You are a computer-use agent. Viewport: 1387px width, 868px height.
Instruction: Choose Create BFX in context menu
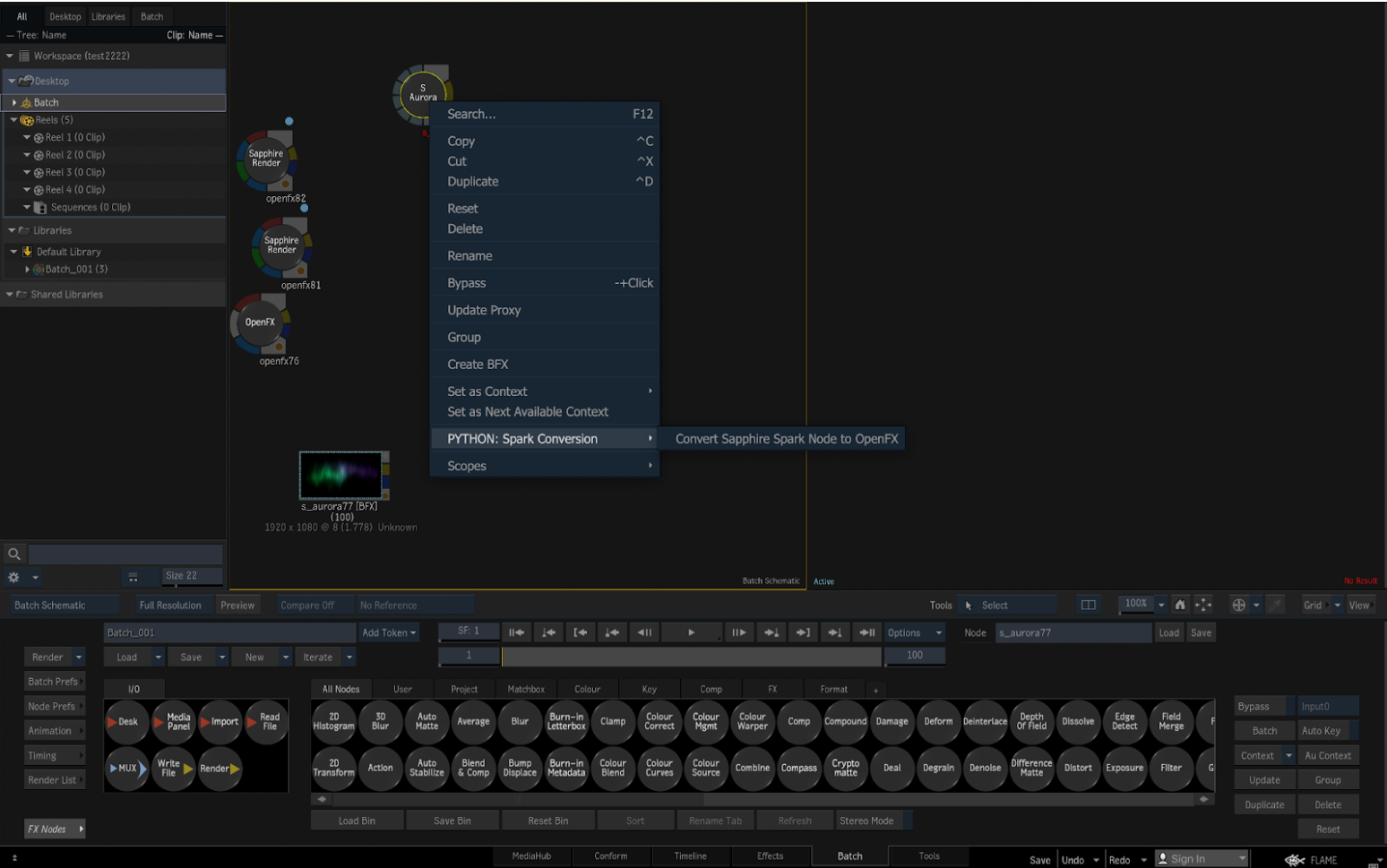(545, 364)
